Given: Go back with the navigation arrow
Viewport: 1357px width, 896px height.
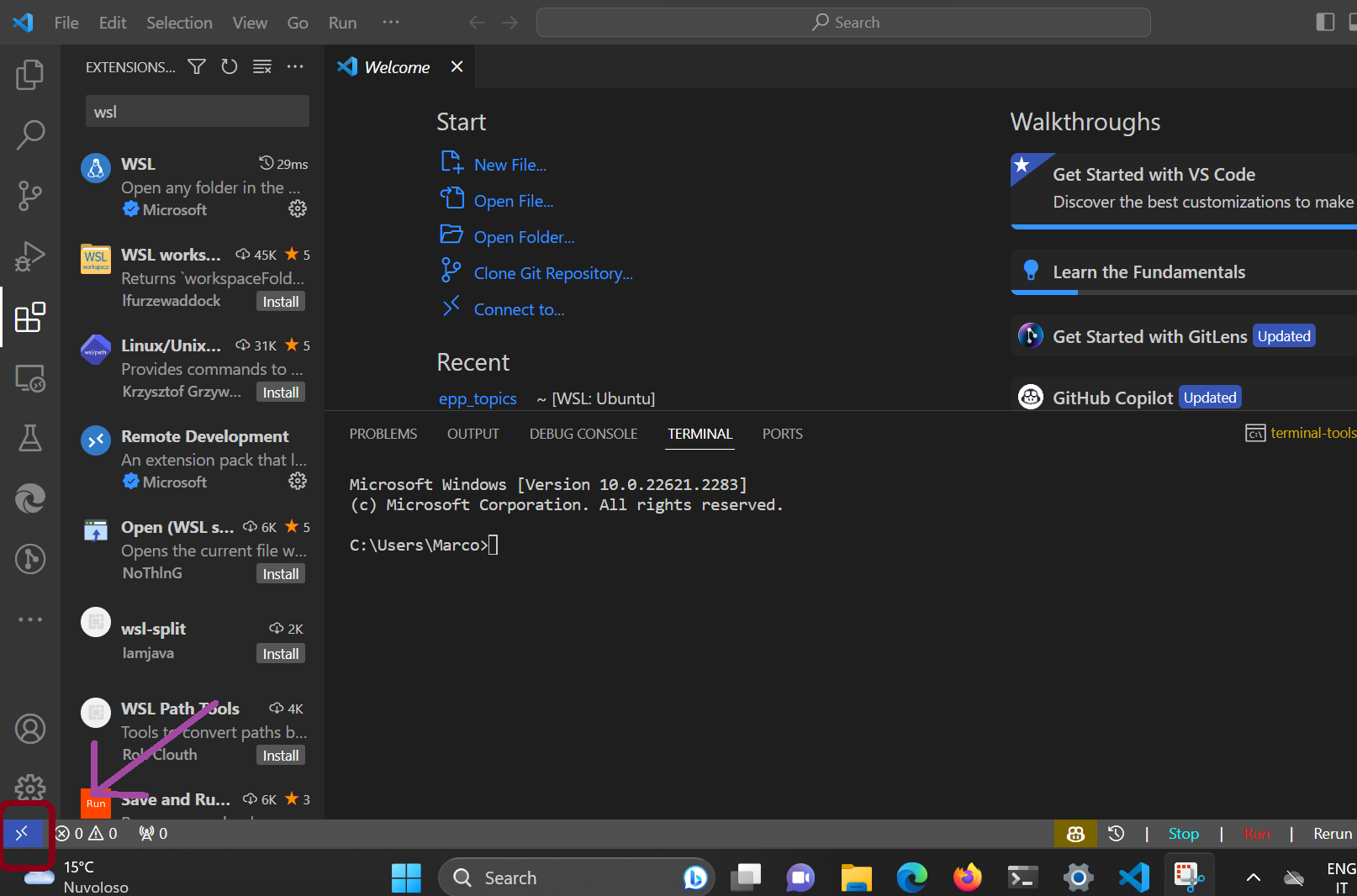Looking at the screenshot, I should 478,23.
